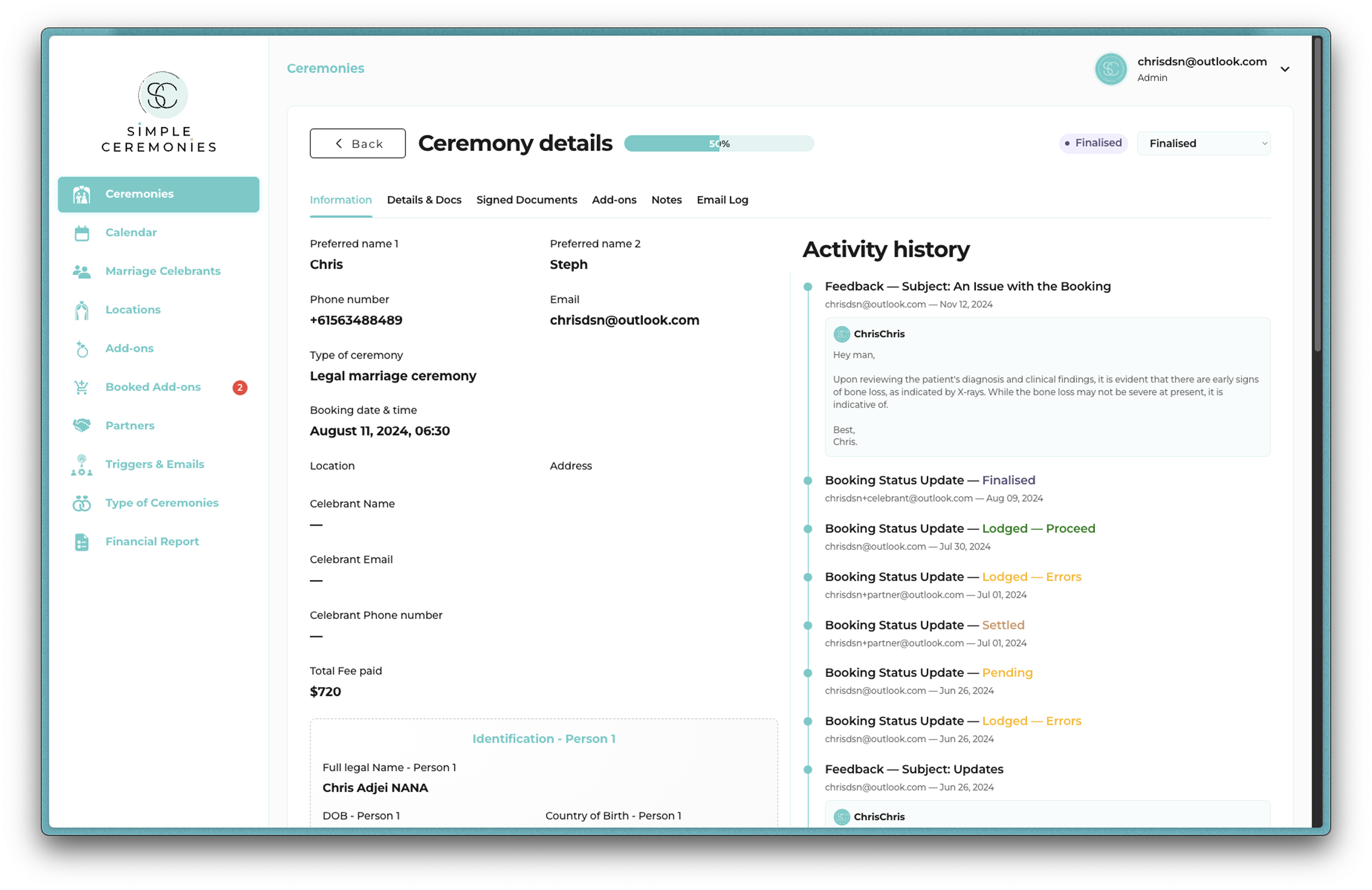Click the Partners handshake icon
The height and width of the screenshot is (890, 1372).
[81, 426]
